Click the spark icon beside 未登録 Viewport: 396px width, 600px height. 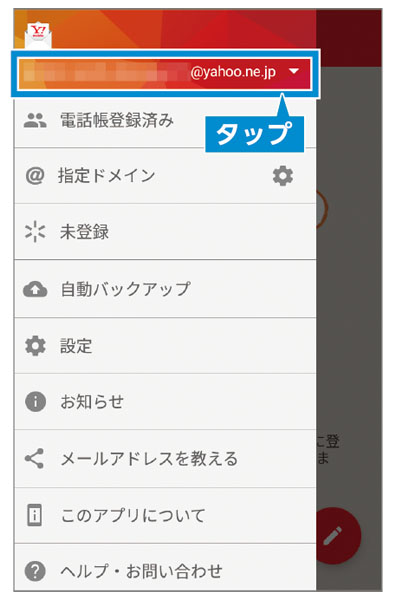coord(35,232)
